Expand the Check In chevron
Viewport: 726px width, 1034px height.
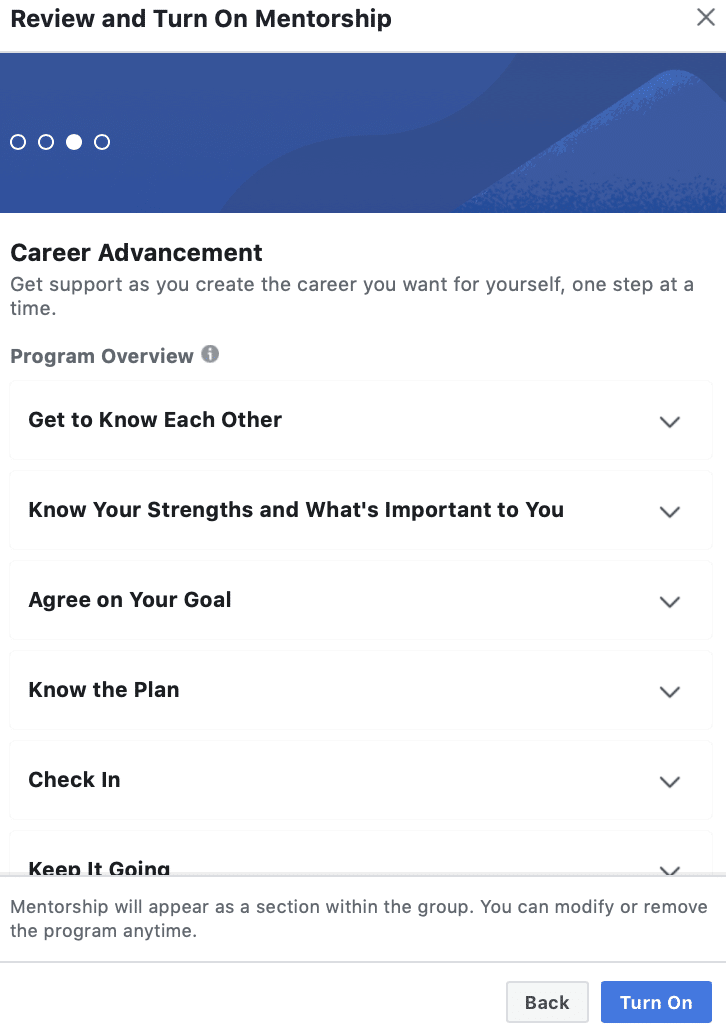coord(670,781)
